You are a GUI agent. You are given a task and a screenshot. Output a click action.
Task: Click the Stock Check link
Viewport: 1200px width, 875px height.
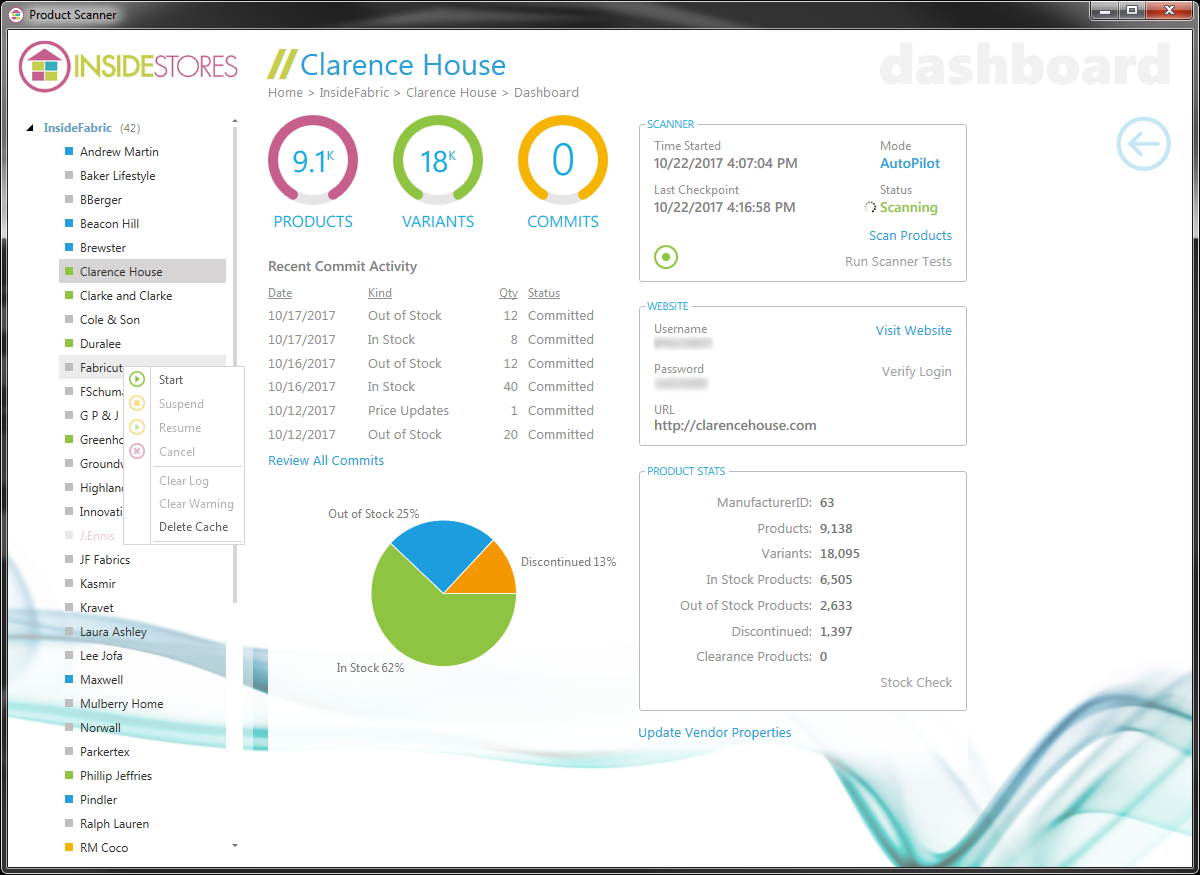[916, 683]
